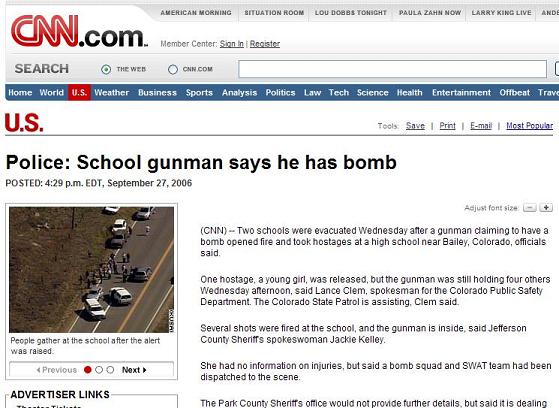This screenshot has height=408, width=559.
Task: Open the Politics navigation tab
Action: (280, 93)
